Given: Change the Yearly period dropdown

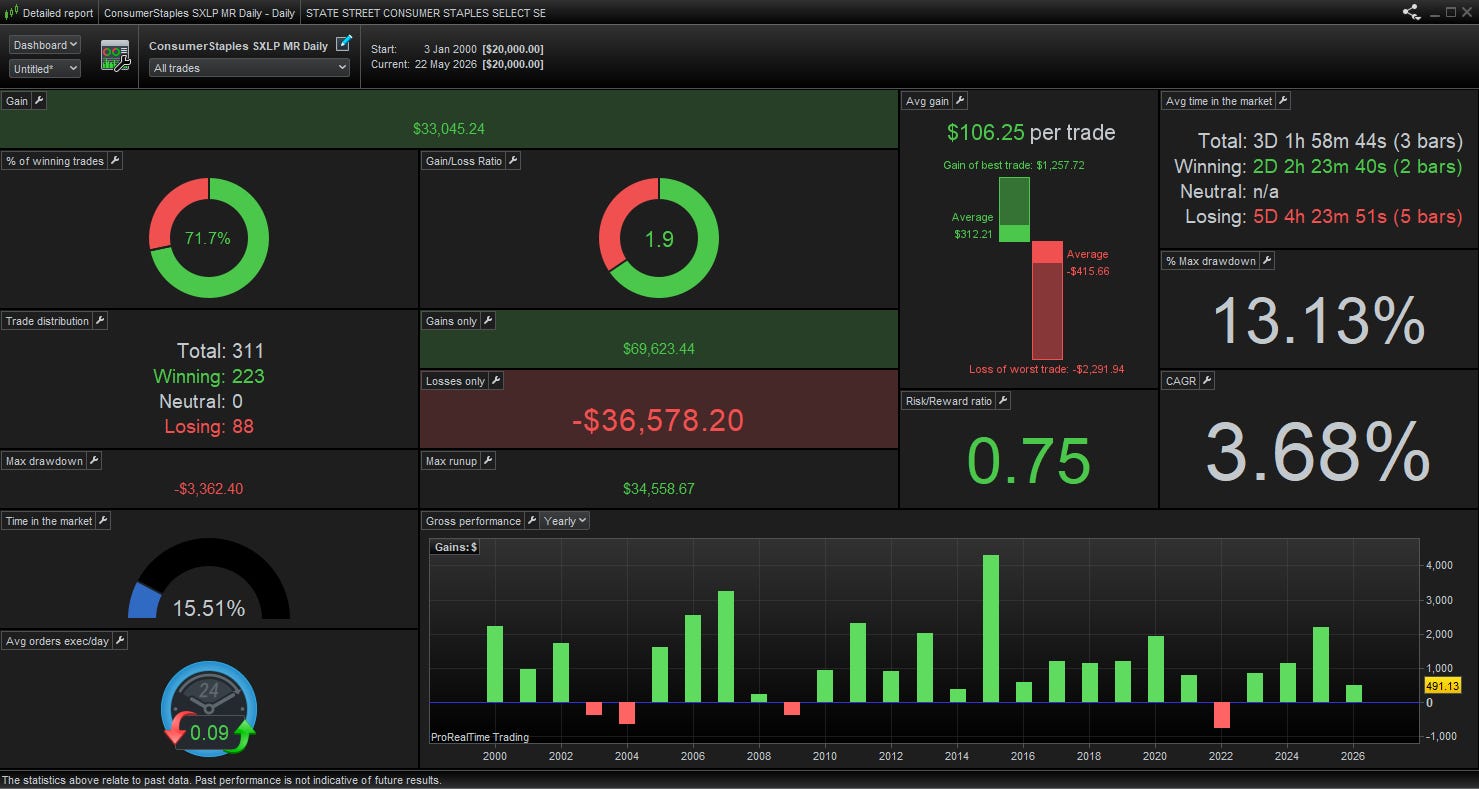Looking at the screenshot, I should [x=566, y=521].
